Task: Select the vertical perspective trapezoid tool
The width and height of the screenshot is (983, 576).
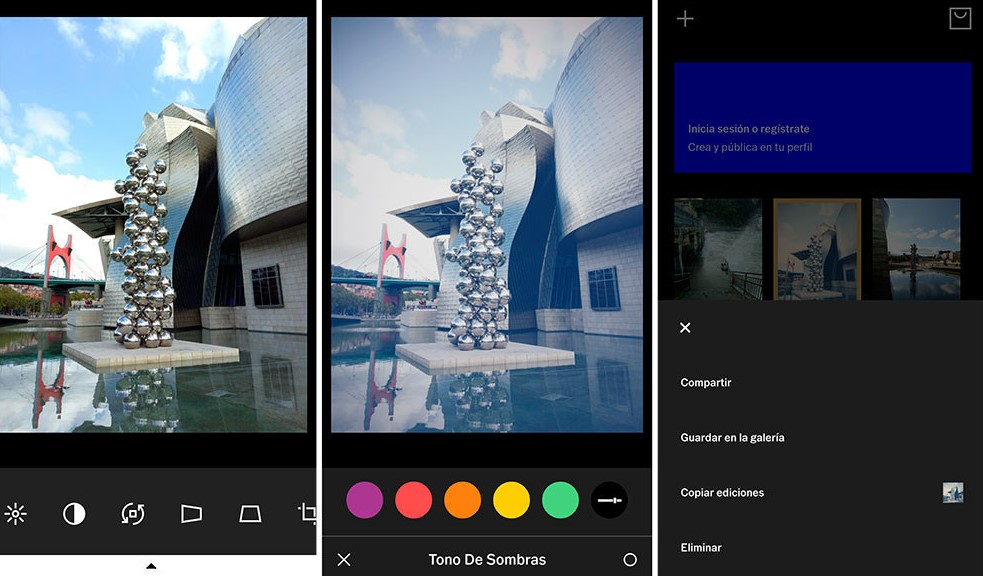Action: click(x=250, y=514)
